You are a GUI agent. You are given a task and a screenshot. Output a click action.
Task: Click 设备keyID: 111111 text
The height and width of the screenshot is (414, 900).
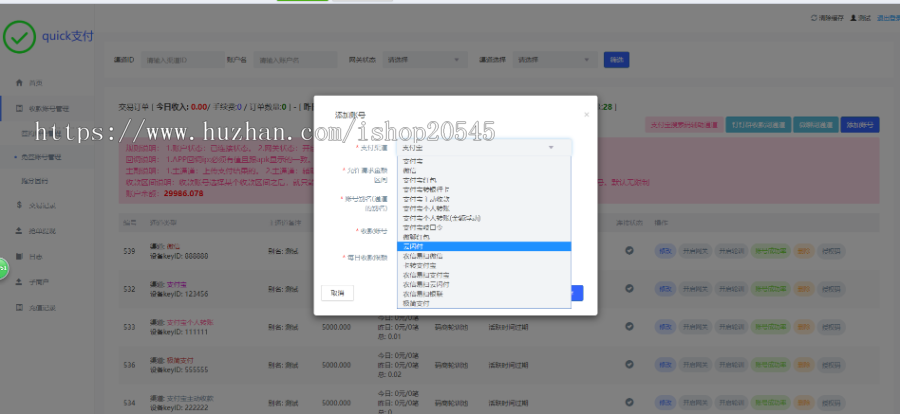[179, 332]
